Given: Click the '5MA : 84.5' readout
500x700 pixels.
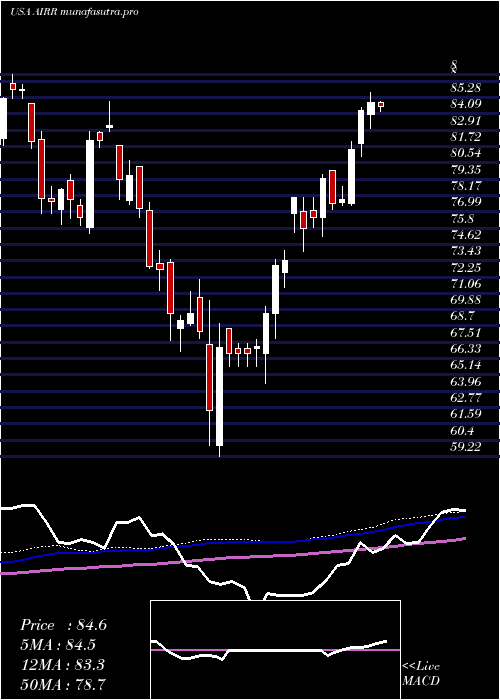Looking at the screenshot, I should pos(58,645).
